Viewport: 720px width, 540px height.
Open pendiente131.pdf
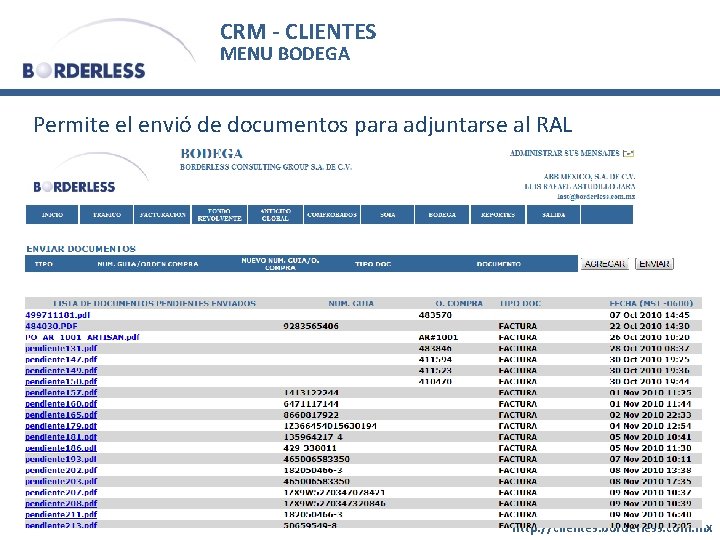[61, 348]
